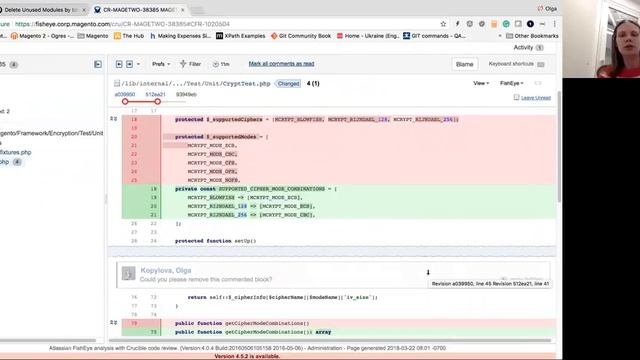Select revision 512ea21
Viewport: 640px width, 360px height.
[156, 94]
